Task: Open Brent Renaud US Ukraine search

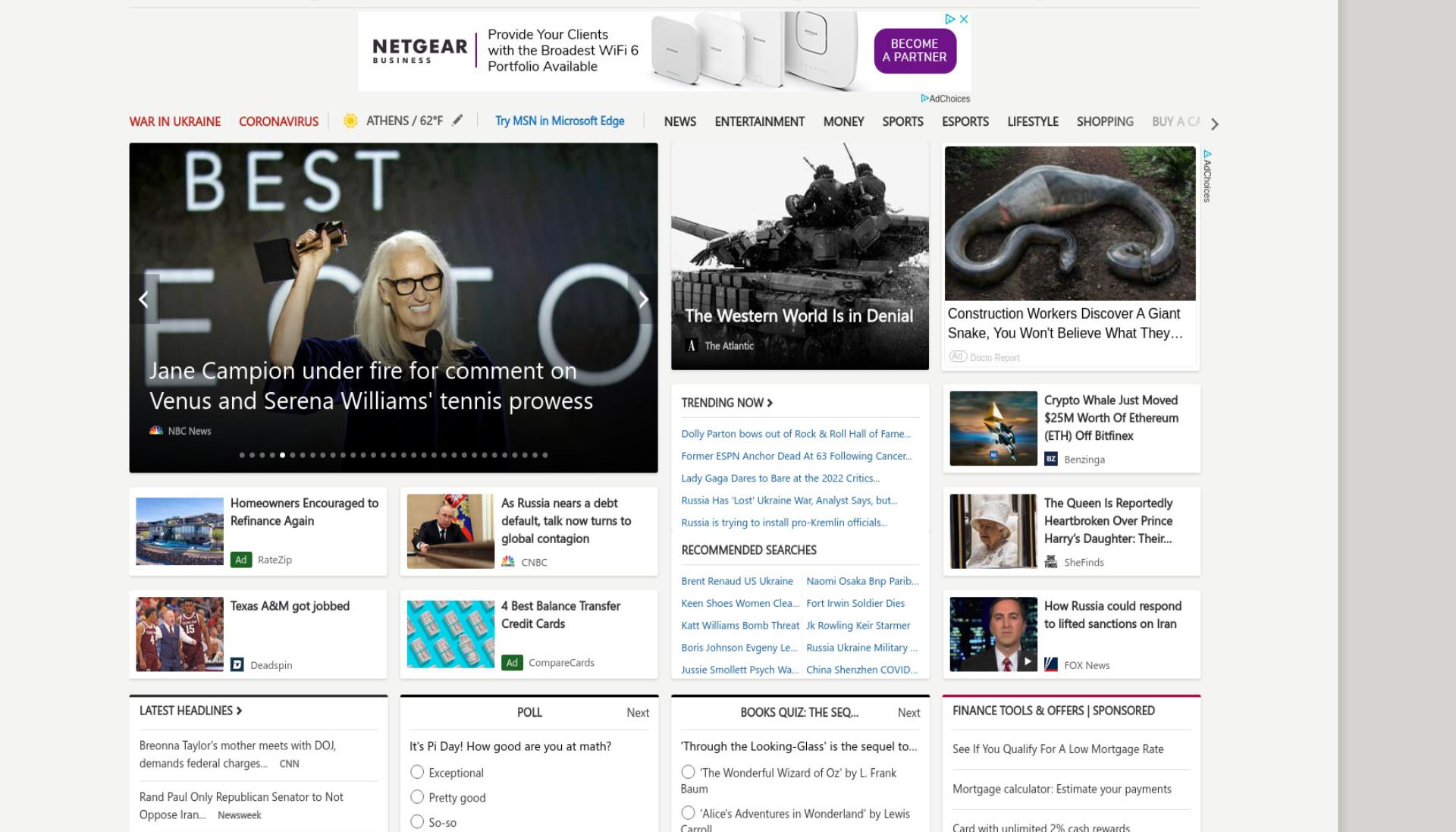Action: [x=737, y=581]
